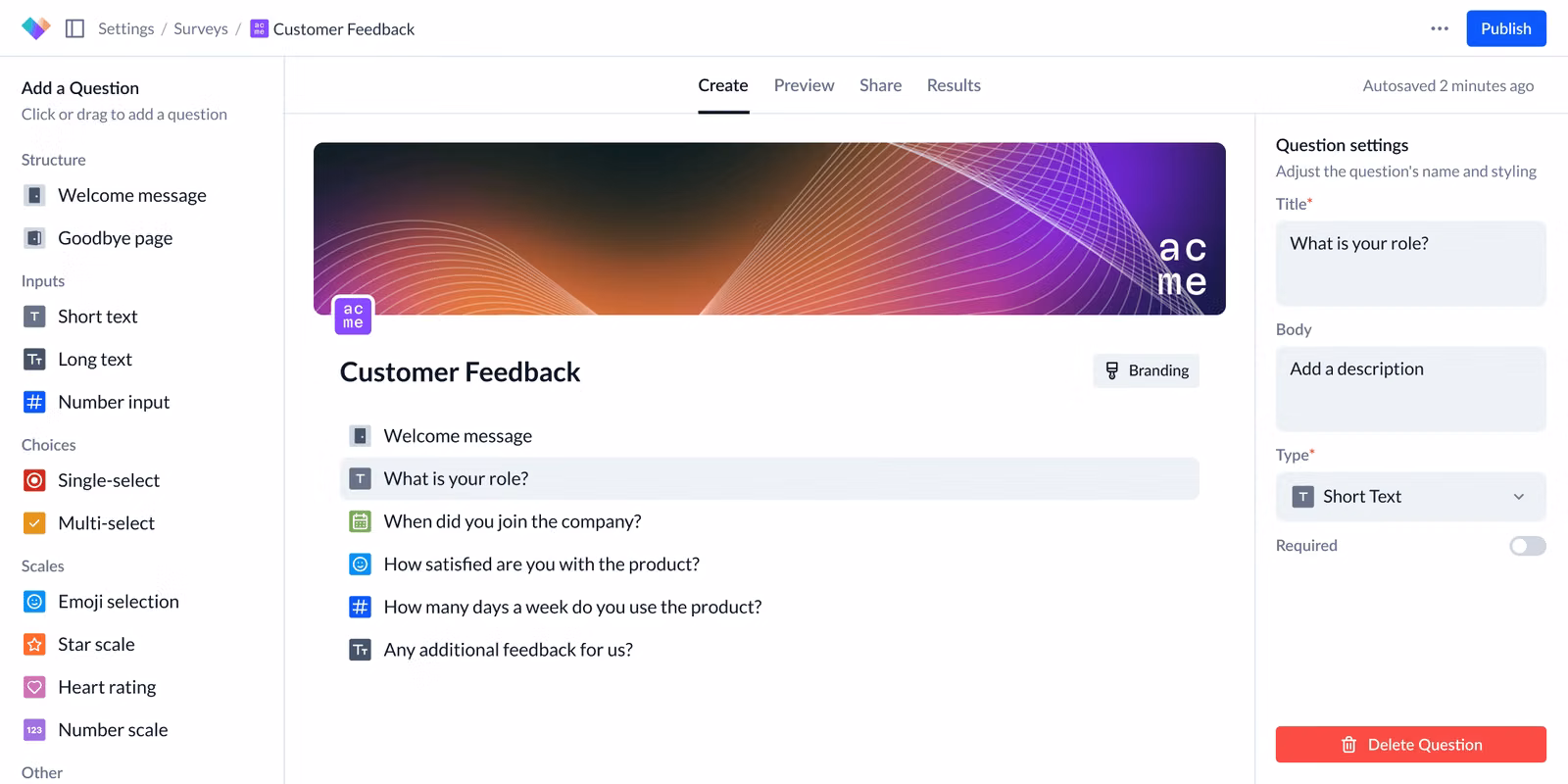This screenshot has width=1568, height=784.
Task: Click the Body description text field
Action: point(1410,388)
